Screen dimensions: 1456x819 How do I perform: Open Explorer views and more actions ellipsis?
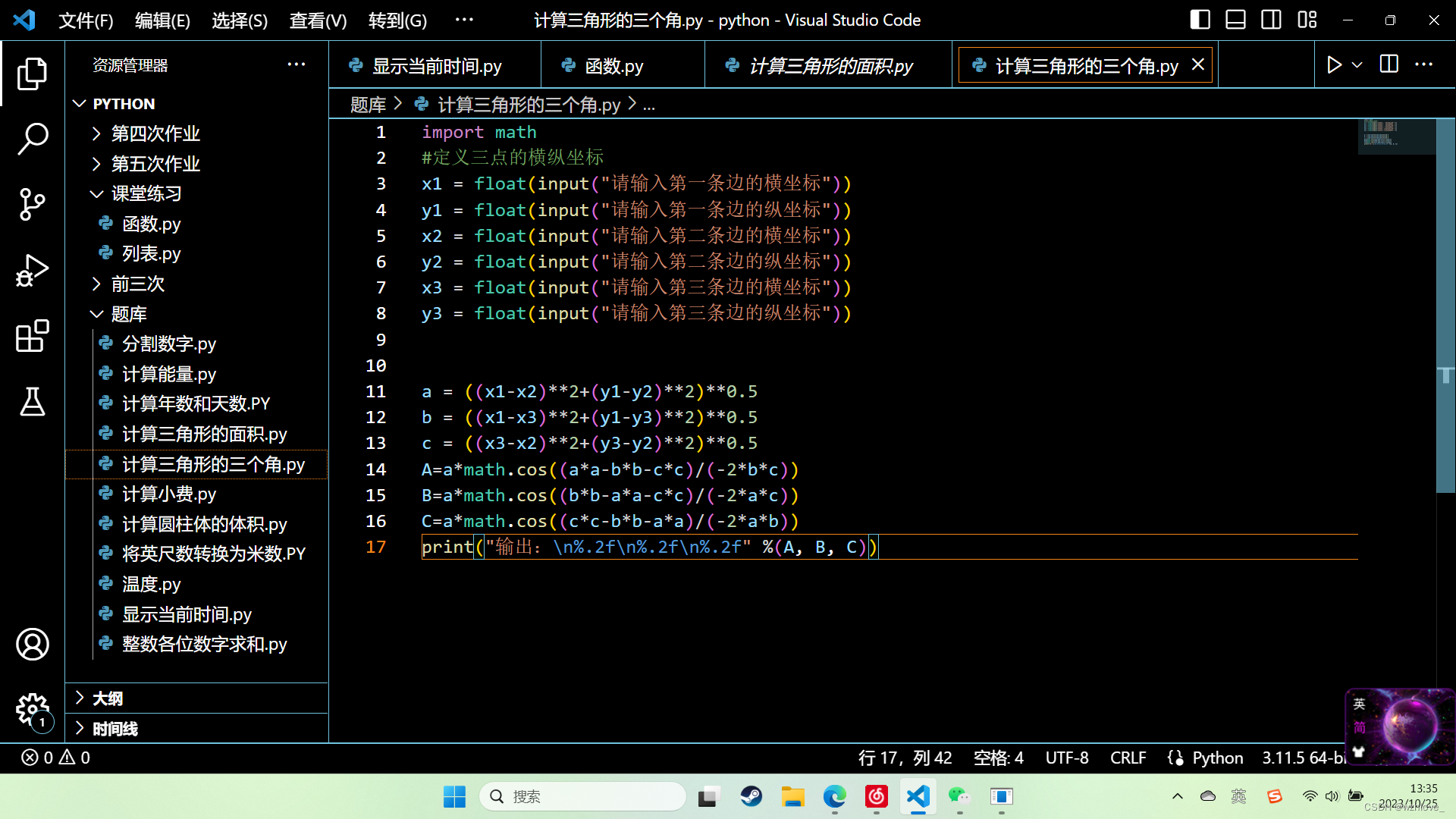click(x=297, y=64)
